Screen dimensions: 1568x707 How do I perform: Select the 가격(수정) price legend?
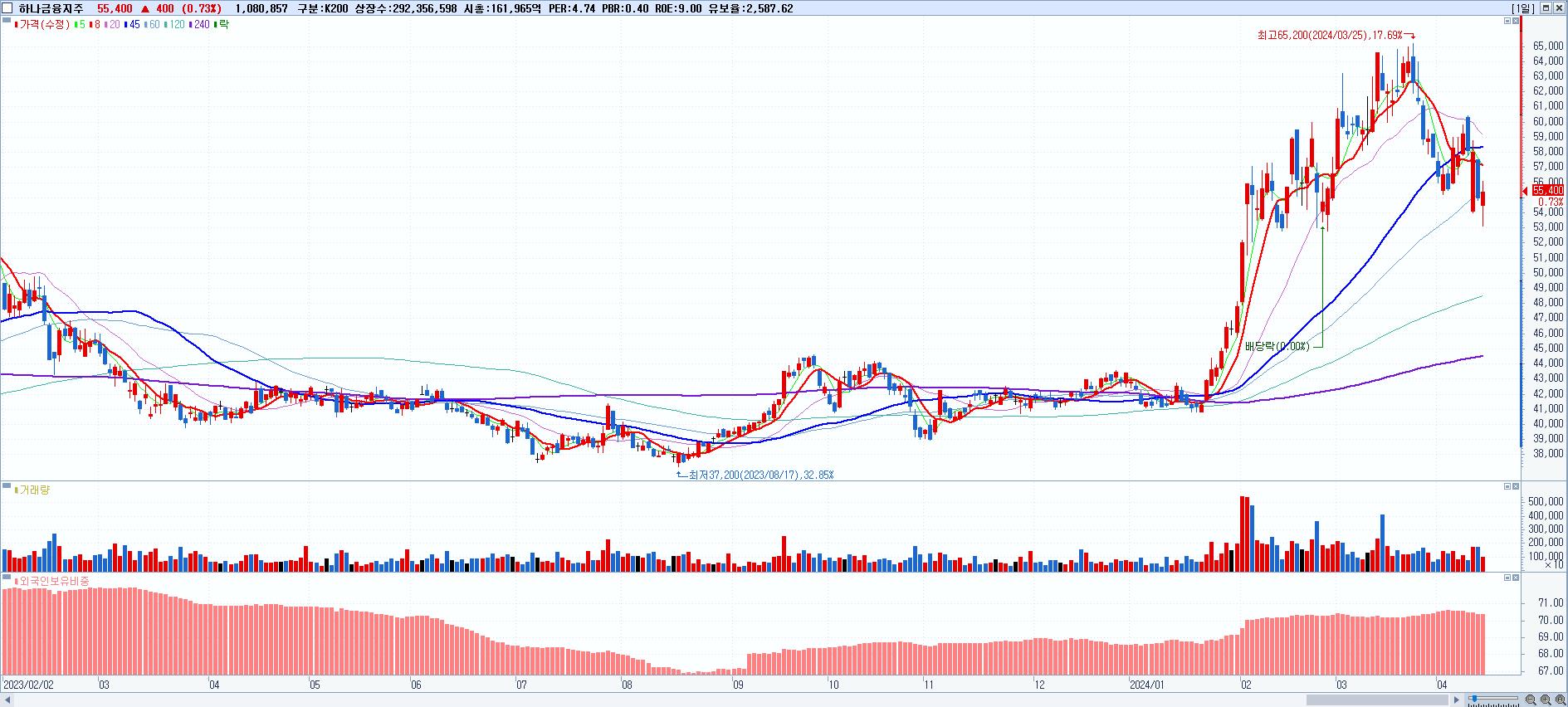[x=42, y=24]
